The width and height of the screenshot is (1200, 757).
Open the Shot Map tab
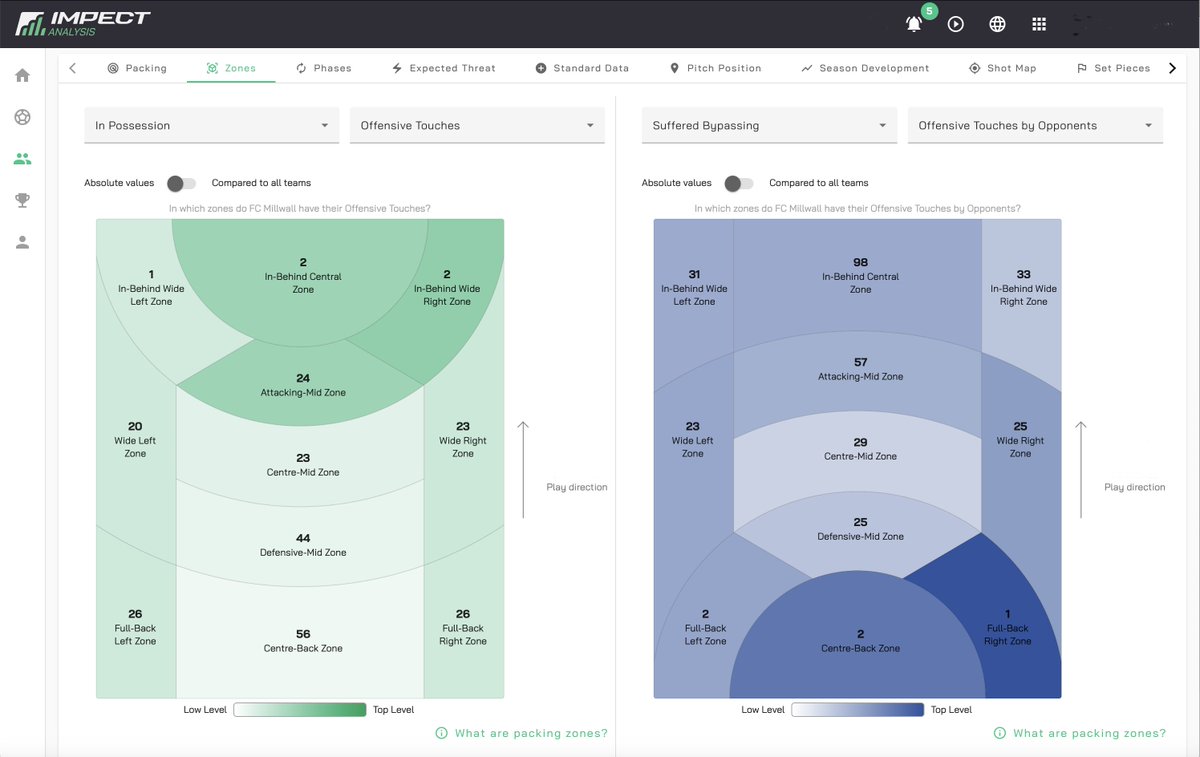point(1002,68)
